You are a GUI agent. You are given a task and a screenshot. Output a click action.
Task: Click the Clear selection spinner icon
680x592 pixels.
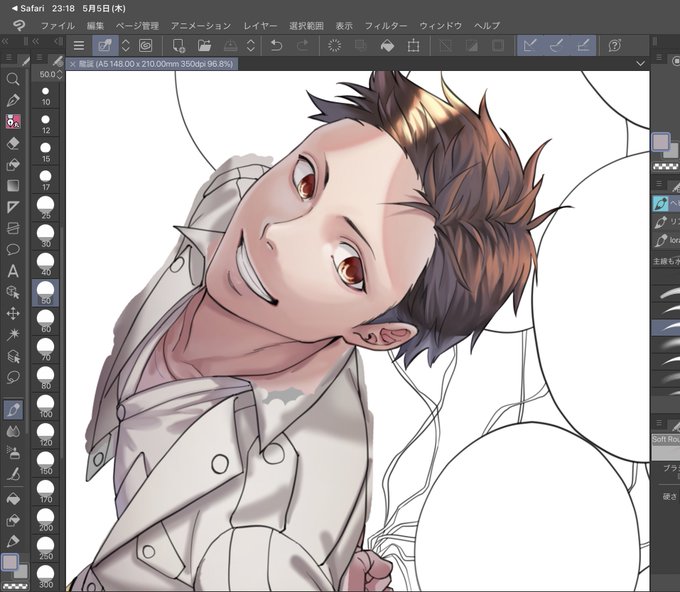click(x=335, y=46)
